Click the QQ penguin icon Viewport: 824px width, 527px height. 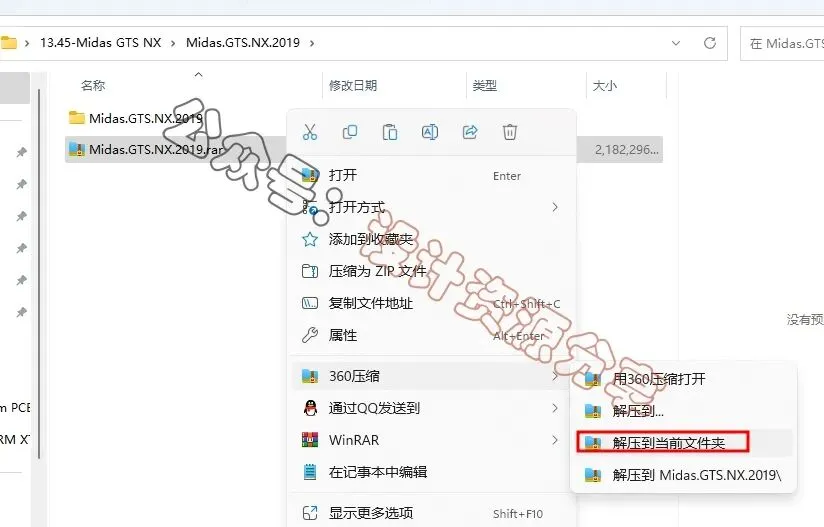point(311,408)
